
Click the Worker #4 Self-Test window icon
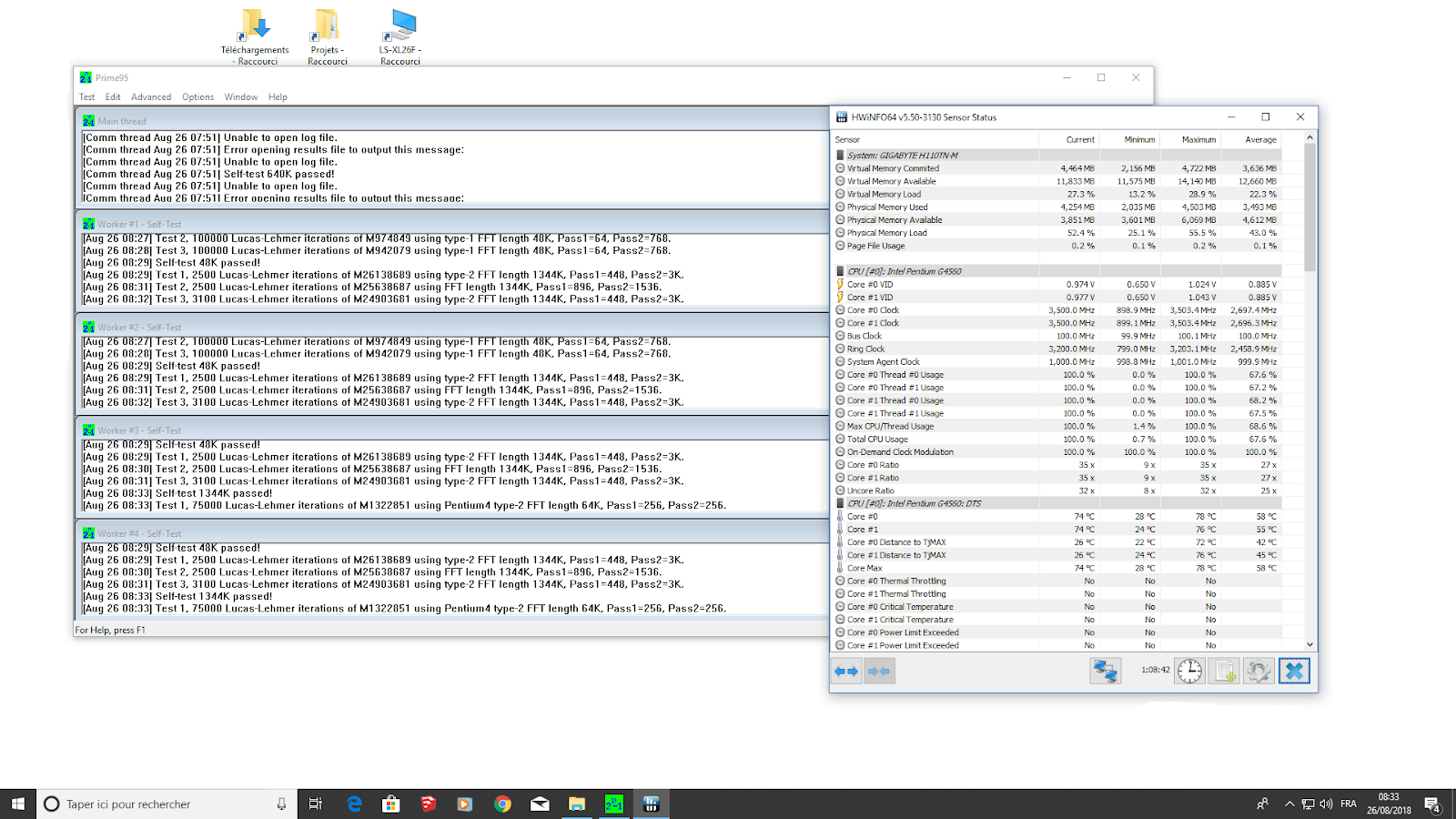click(x=89, y=533)
